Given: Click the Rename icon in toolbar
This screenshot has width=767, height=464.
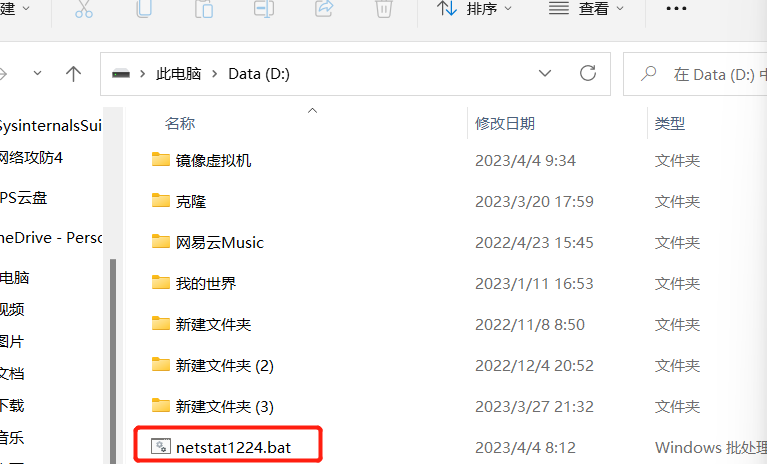Looking at the screenshot, I should click(x=264, y=8).
